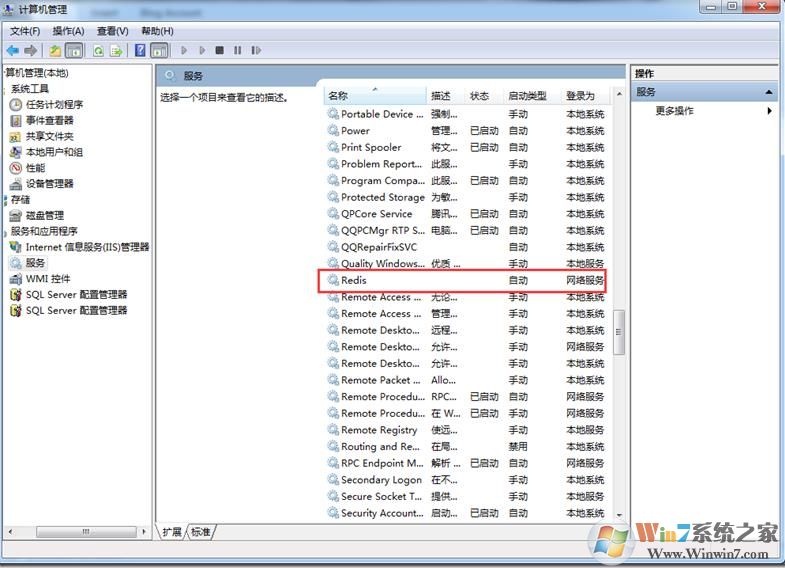Click the Start service play icon

(184, 50)
